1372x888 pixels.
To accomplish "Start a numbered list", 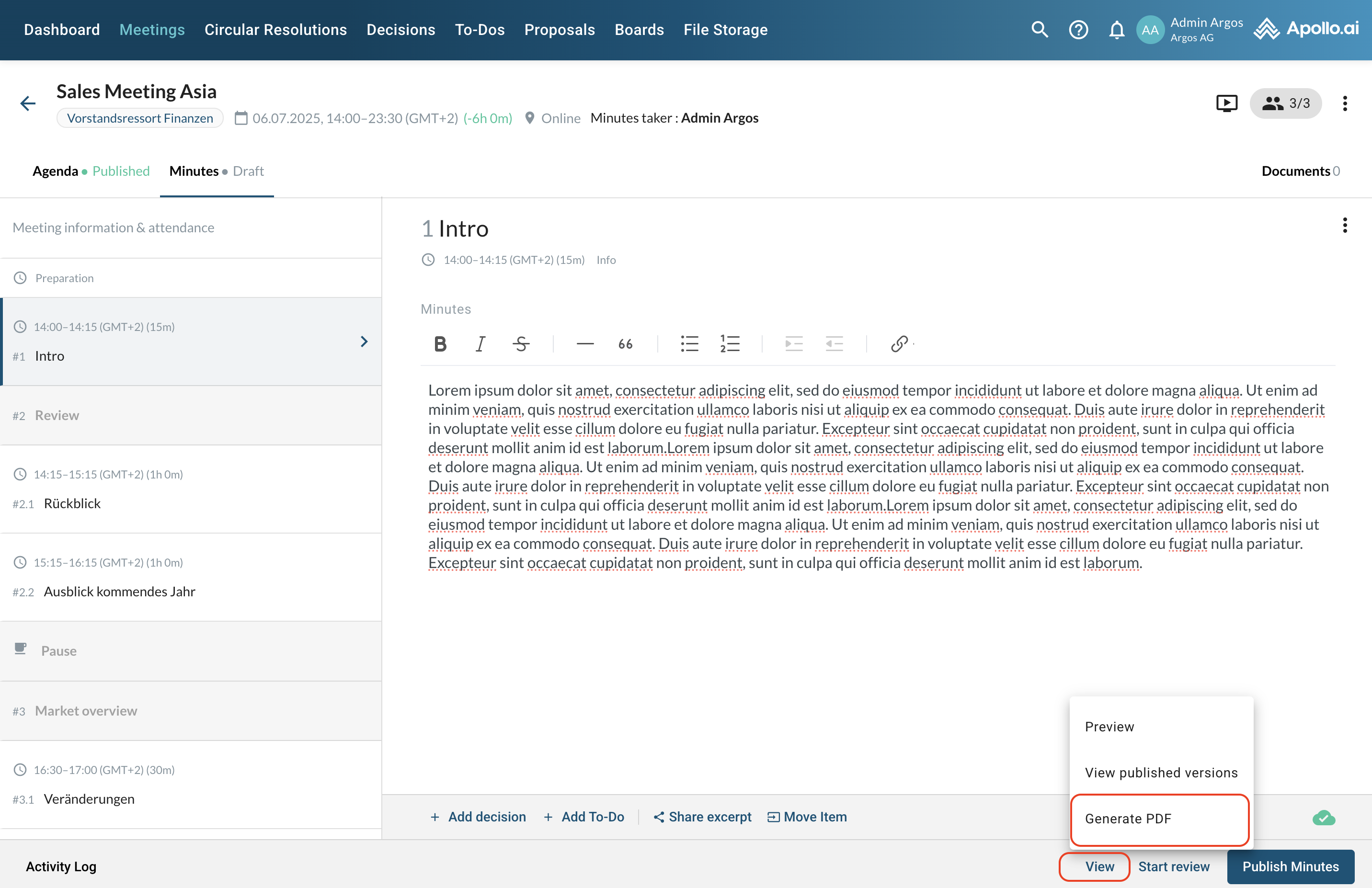I will tap(729, 344).
